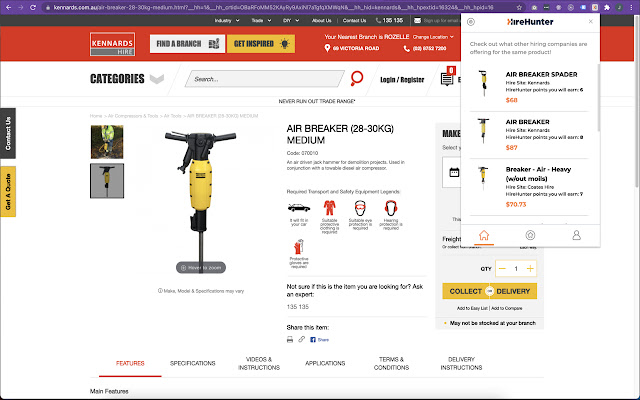Click the Contact Us link in top bar
The image size is (640, 400).
pyautogui.click(x=354, y=20)
